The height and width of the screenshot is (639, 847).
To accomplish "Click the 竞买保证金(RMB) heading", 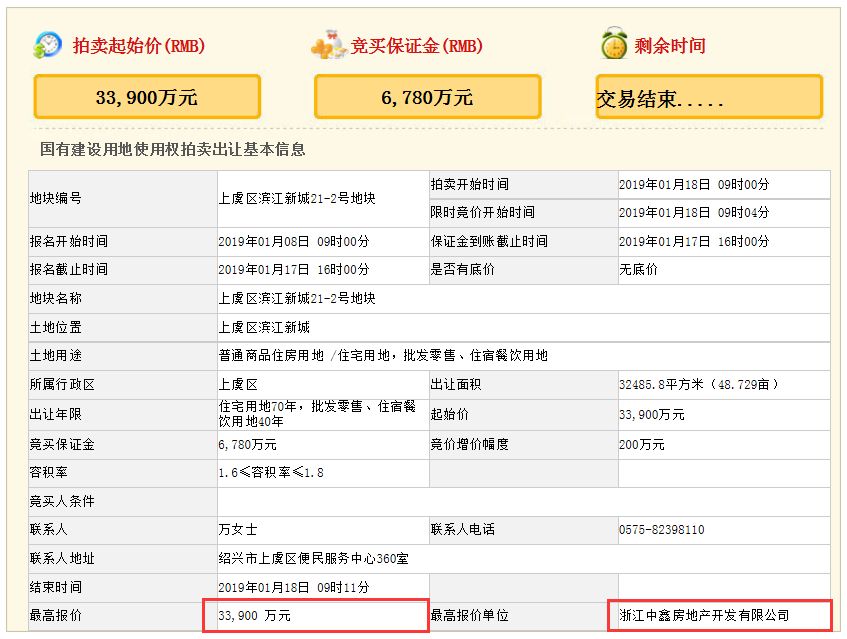I will [416, 46].
